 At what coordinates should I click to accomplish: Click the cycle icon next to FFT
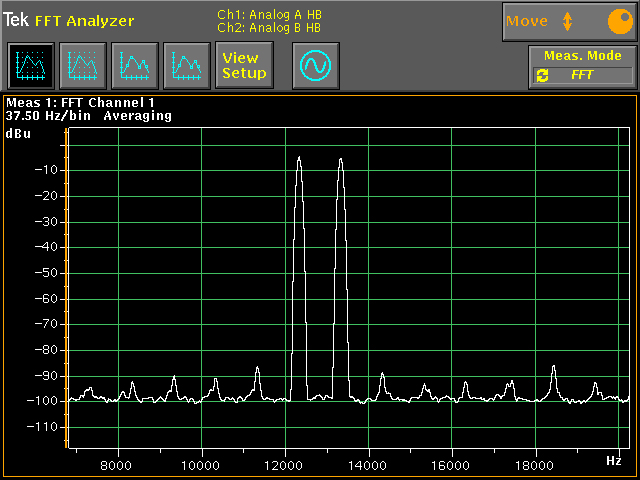click(x=542, y=75)
